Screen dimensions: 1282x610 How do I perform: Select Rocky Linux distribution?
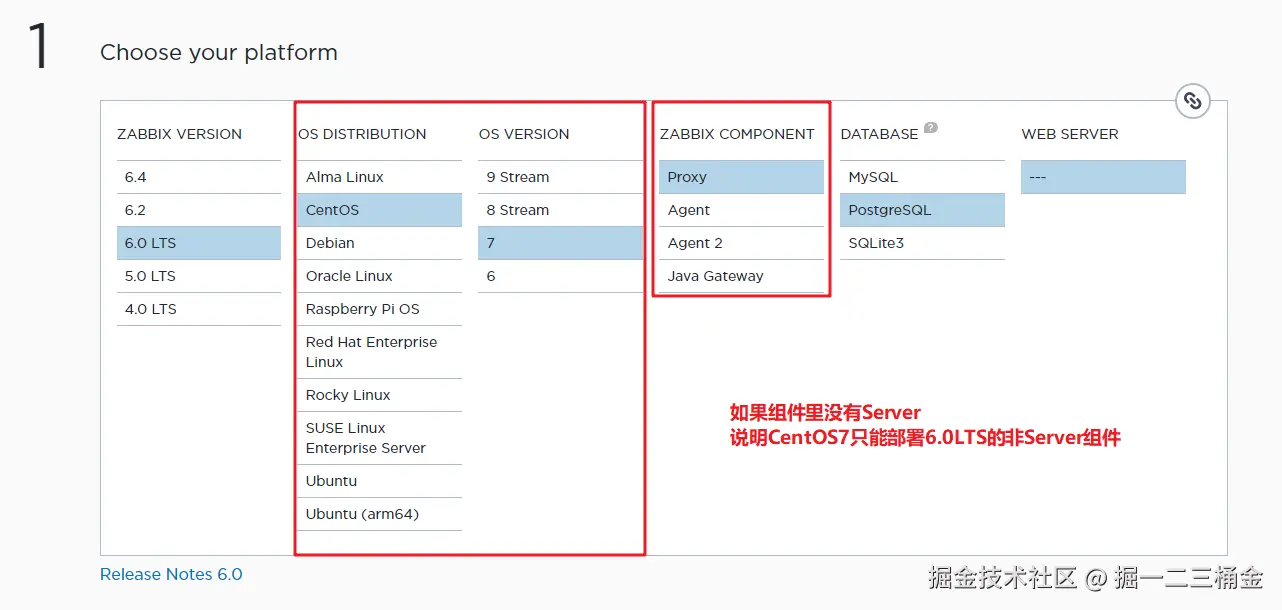click(x=380, y=395)
